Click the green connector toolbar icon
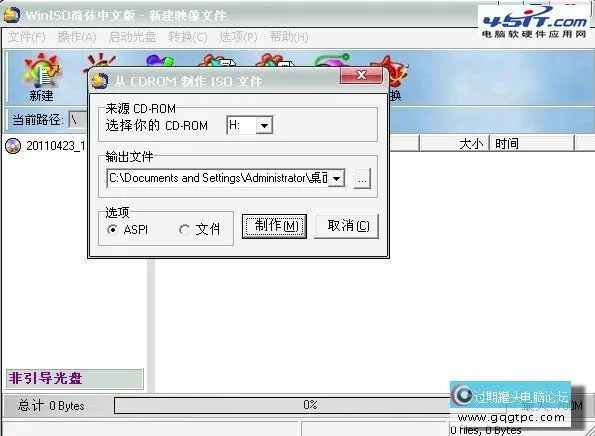This screenshot has height=436, width=595. pyautogui.click(x=331, y=61)
